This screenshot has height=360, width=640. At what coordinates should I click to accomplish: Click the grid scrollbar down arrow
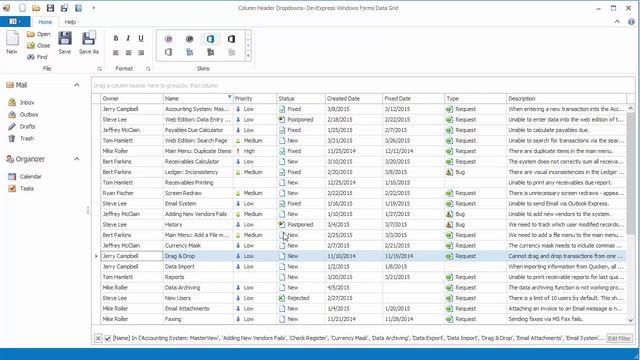point(631,320)
